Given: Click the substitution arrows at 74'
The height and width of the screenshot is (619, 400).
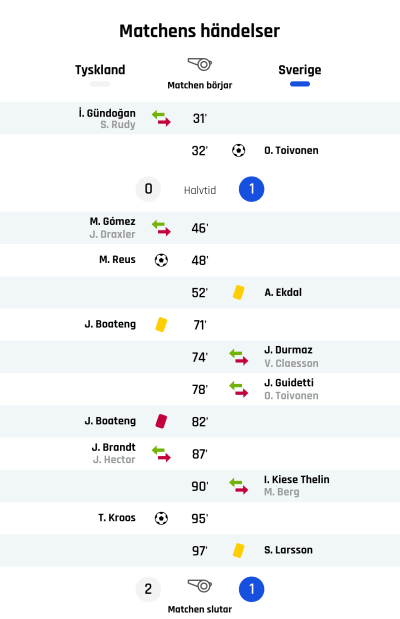Looking at the screenshot, I should pos(238,357).
